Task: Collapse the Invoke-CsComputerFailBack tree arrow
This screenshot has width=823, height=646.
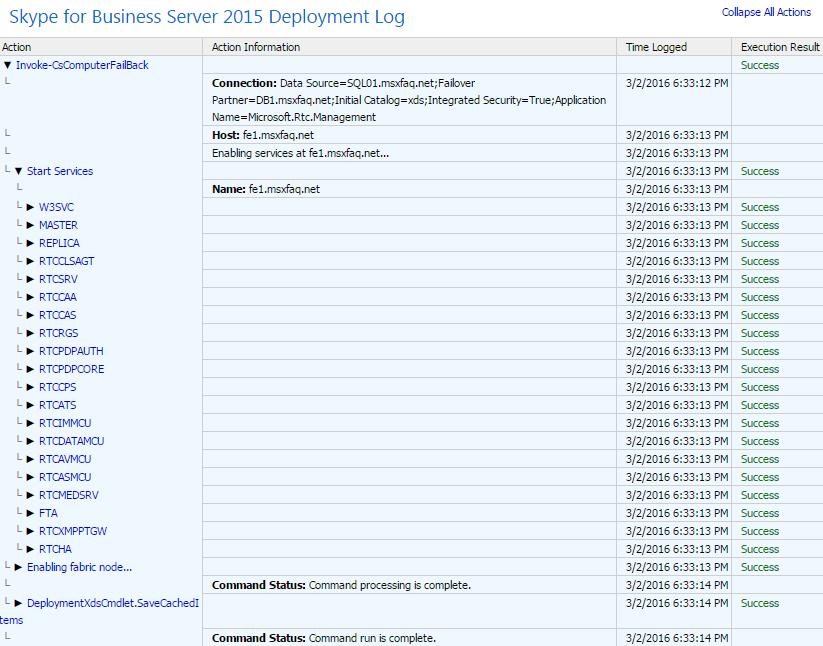Action: pyautogui.click(x=7, y=65)
